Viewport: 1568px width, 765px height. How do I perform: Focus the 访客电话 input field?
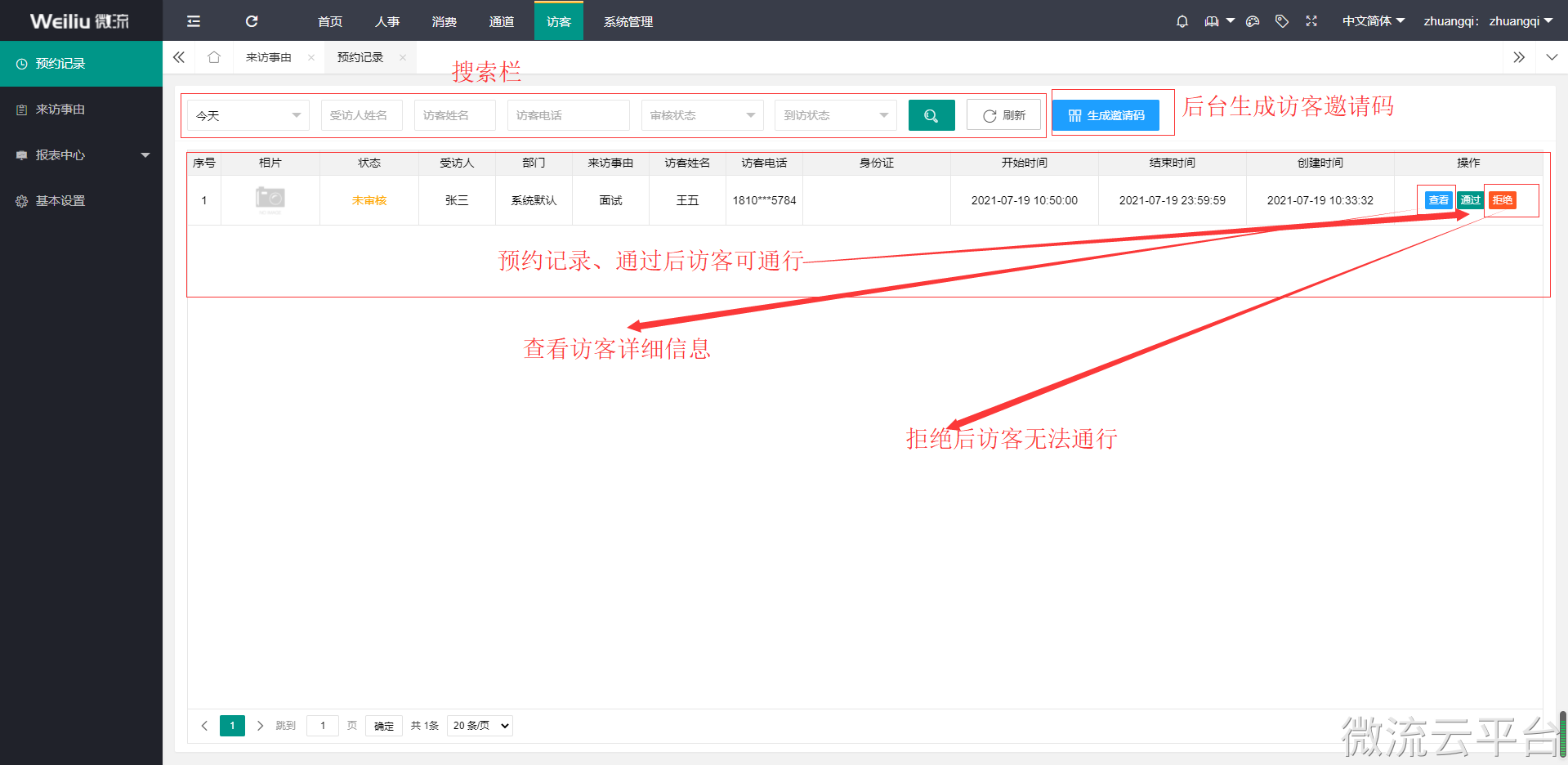click(569, 115)
